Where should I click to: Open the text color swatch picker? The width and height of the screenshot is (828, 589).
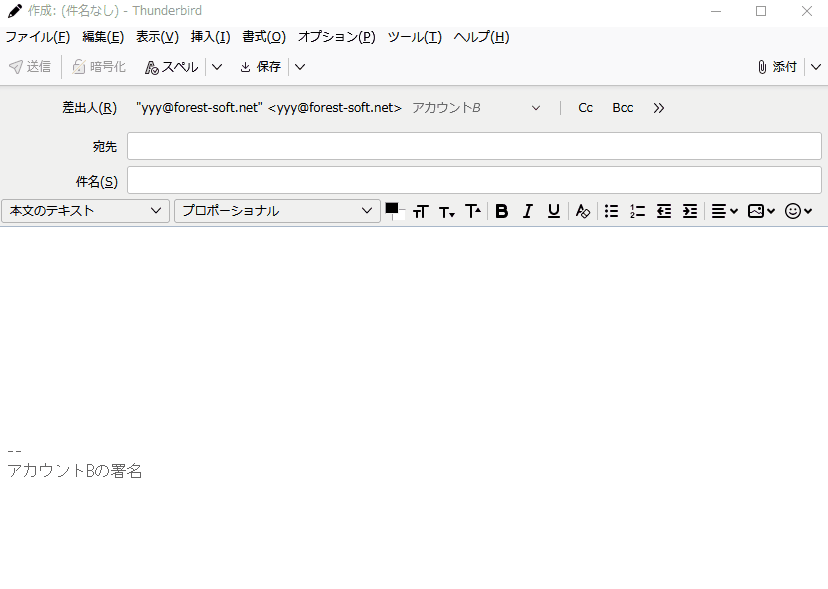click(x=393, y=211)
